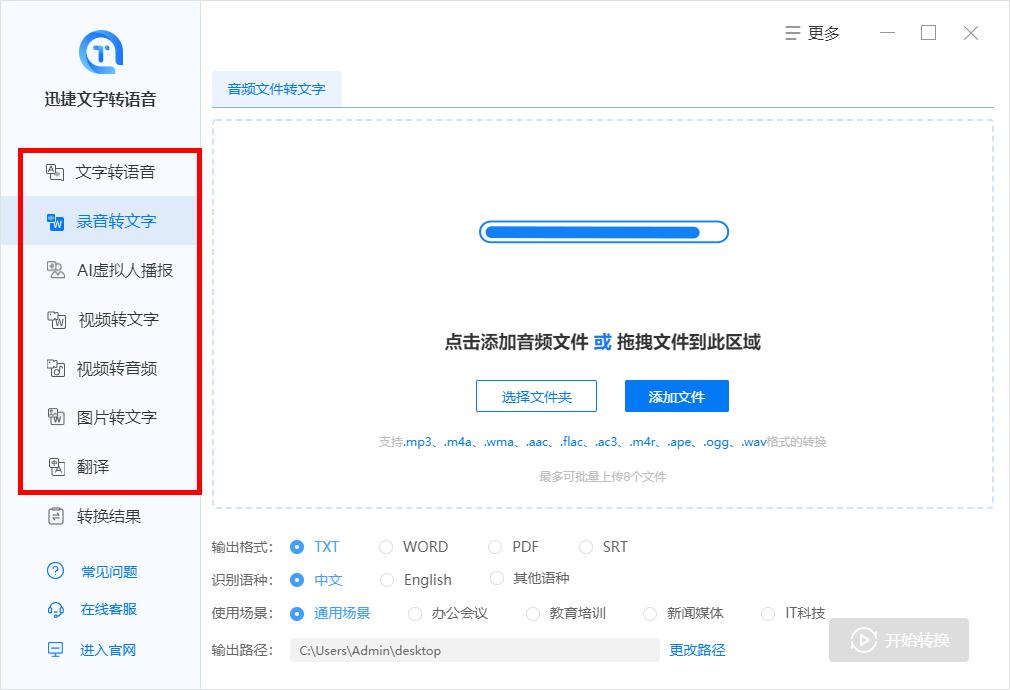Click 更改路径 to change output path
This screenshot has height=690, width=1010.
pyautogui.click(x=696, y=650)
